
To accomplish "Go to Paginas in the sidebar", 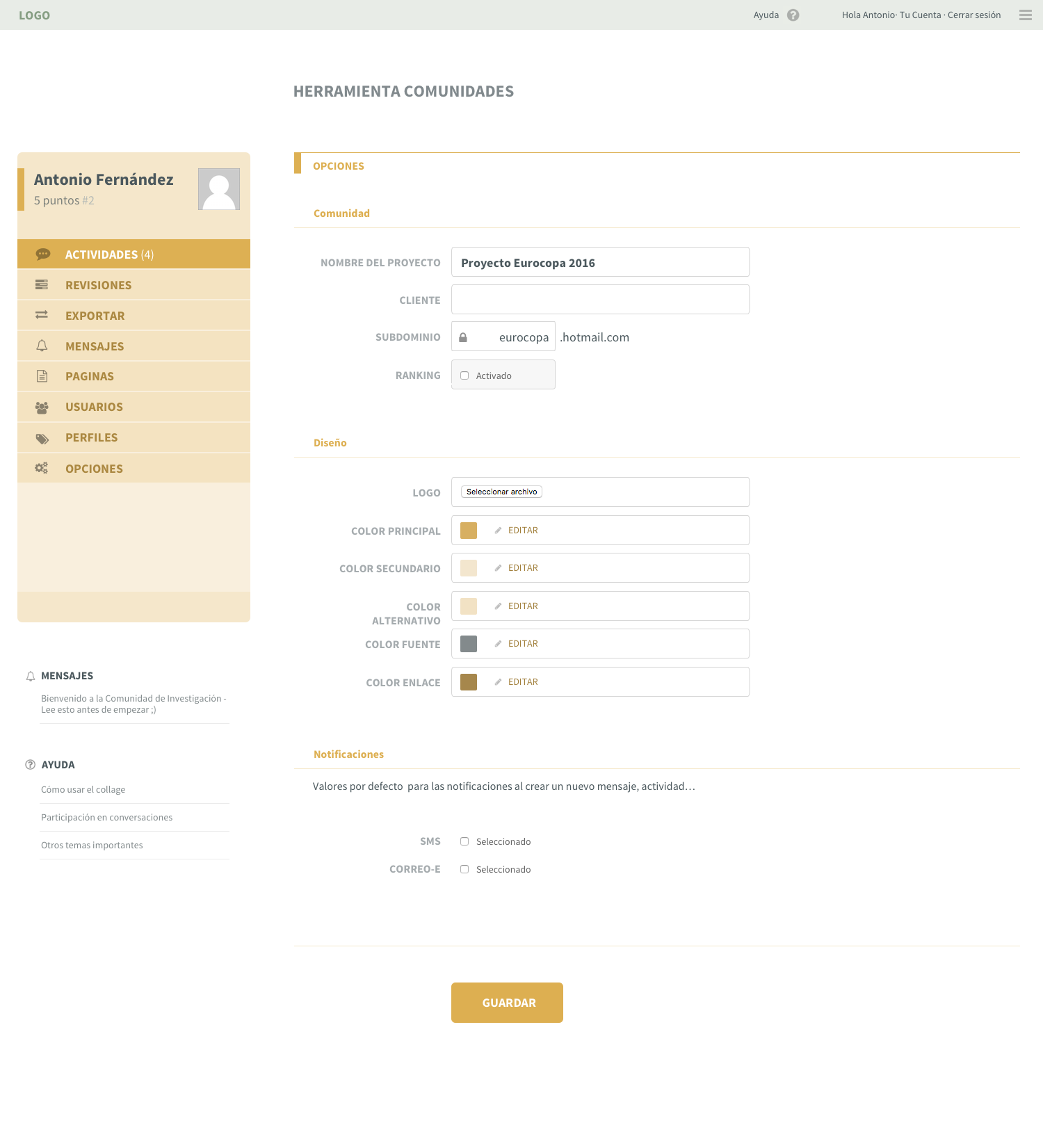I will [x=89, y=376].
